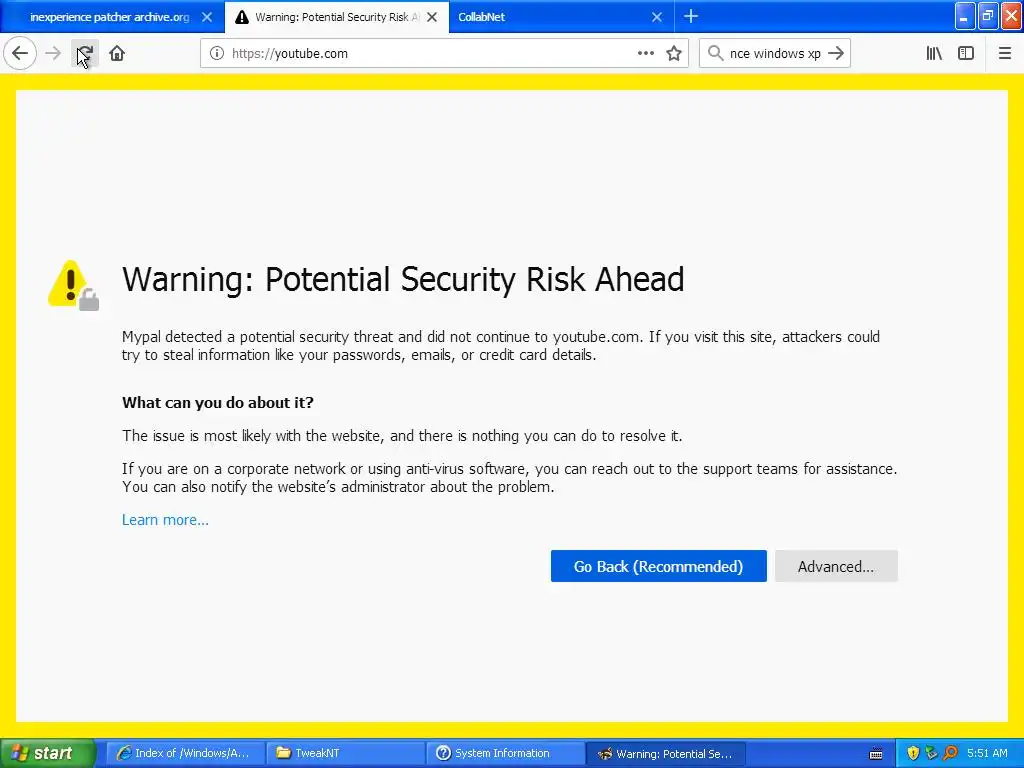
Task: Select Warning: Potential Se... taskbar button
Action: [x=665, y=753]
